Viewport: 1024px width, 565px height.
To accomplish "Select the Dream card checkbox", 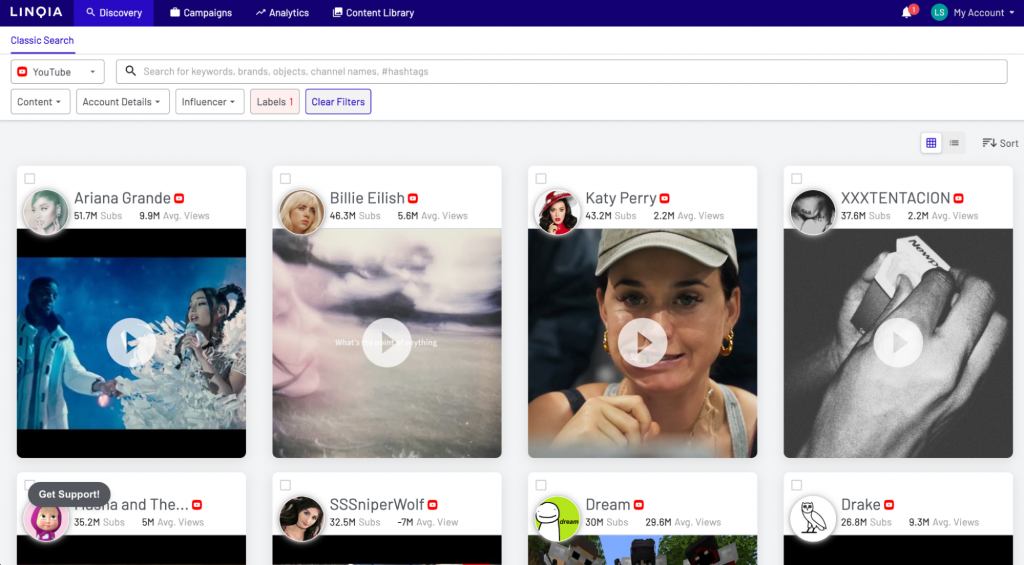I will [541, 485].
